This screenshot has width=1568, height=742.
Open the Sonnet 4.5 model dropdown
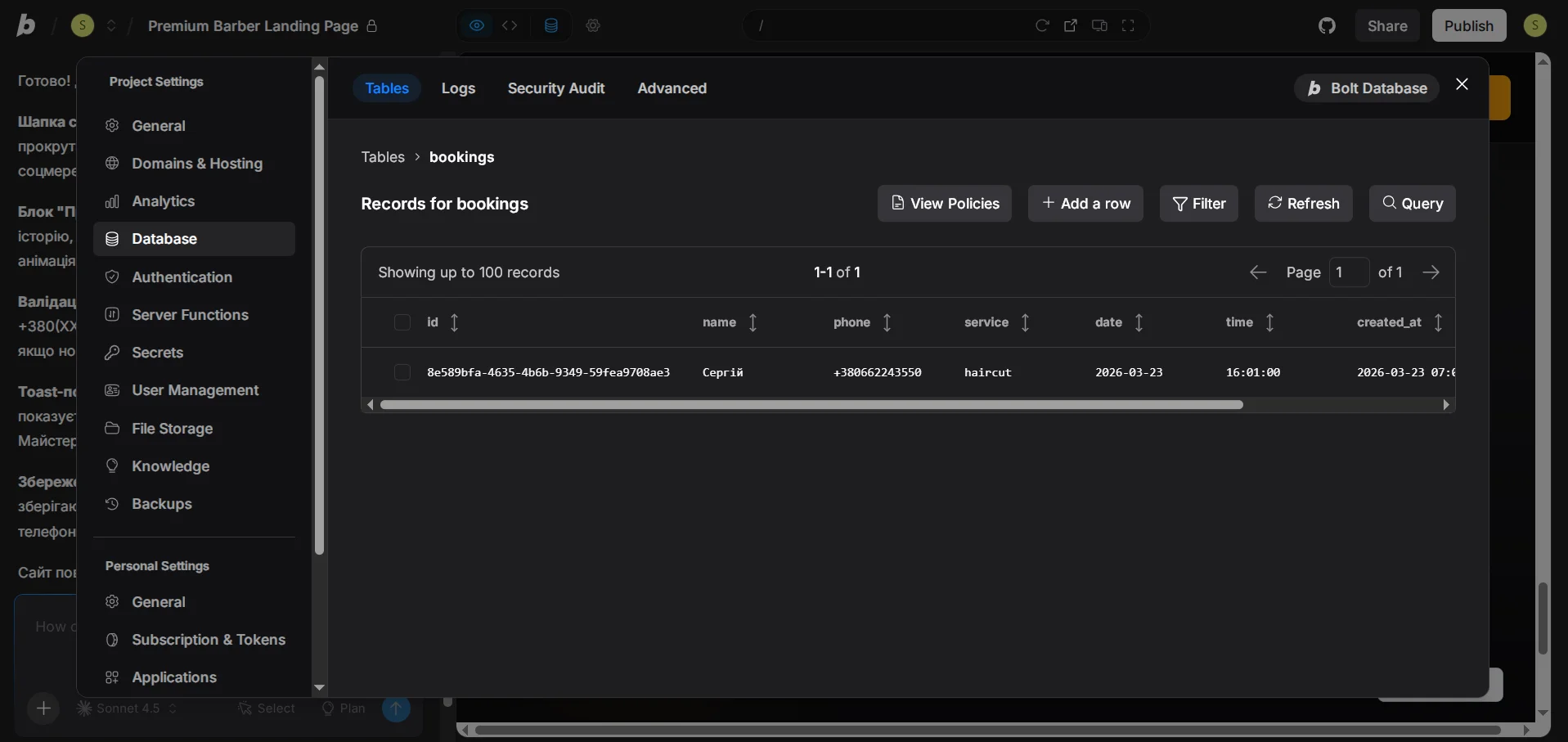pos(128,708)
